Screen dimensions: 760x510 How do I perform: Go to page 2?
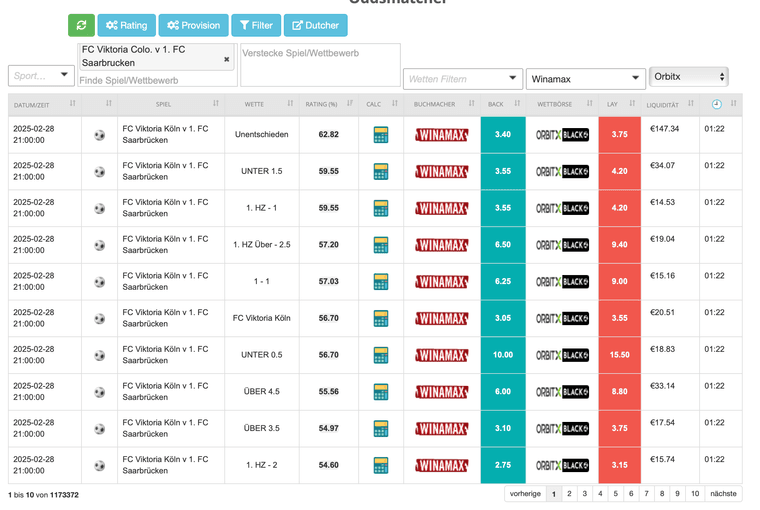569,494
